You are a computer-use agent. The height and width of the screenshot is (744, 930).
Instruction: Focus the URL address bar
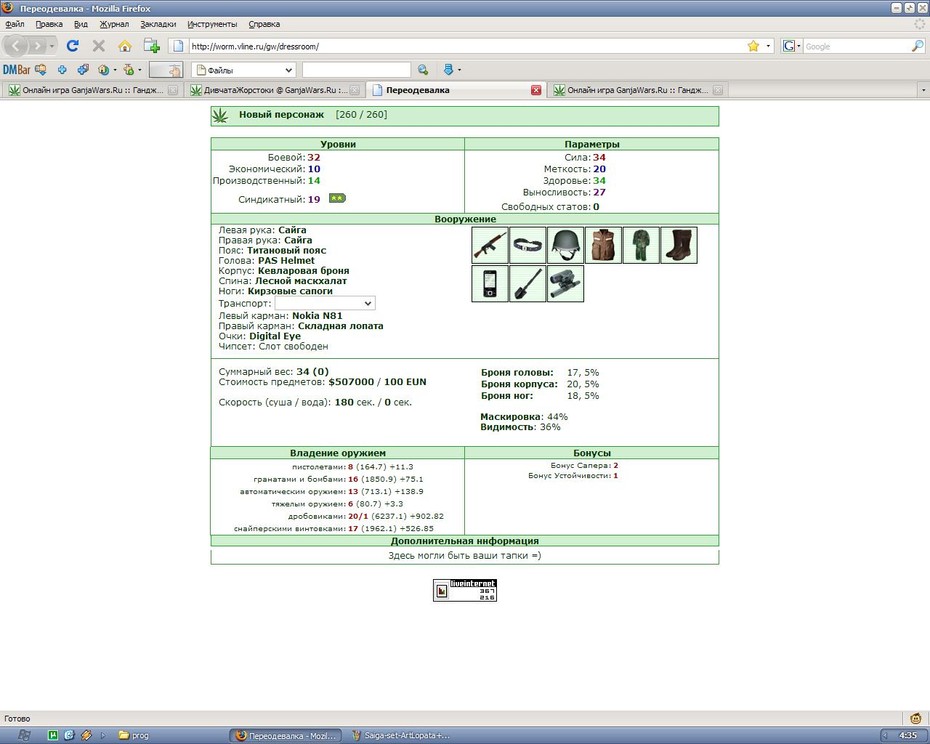tap(466, 46)
